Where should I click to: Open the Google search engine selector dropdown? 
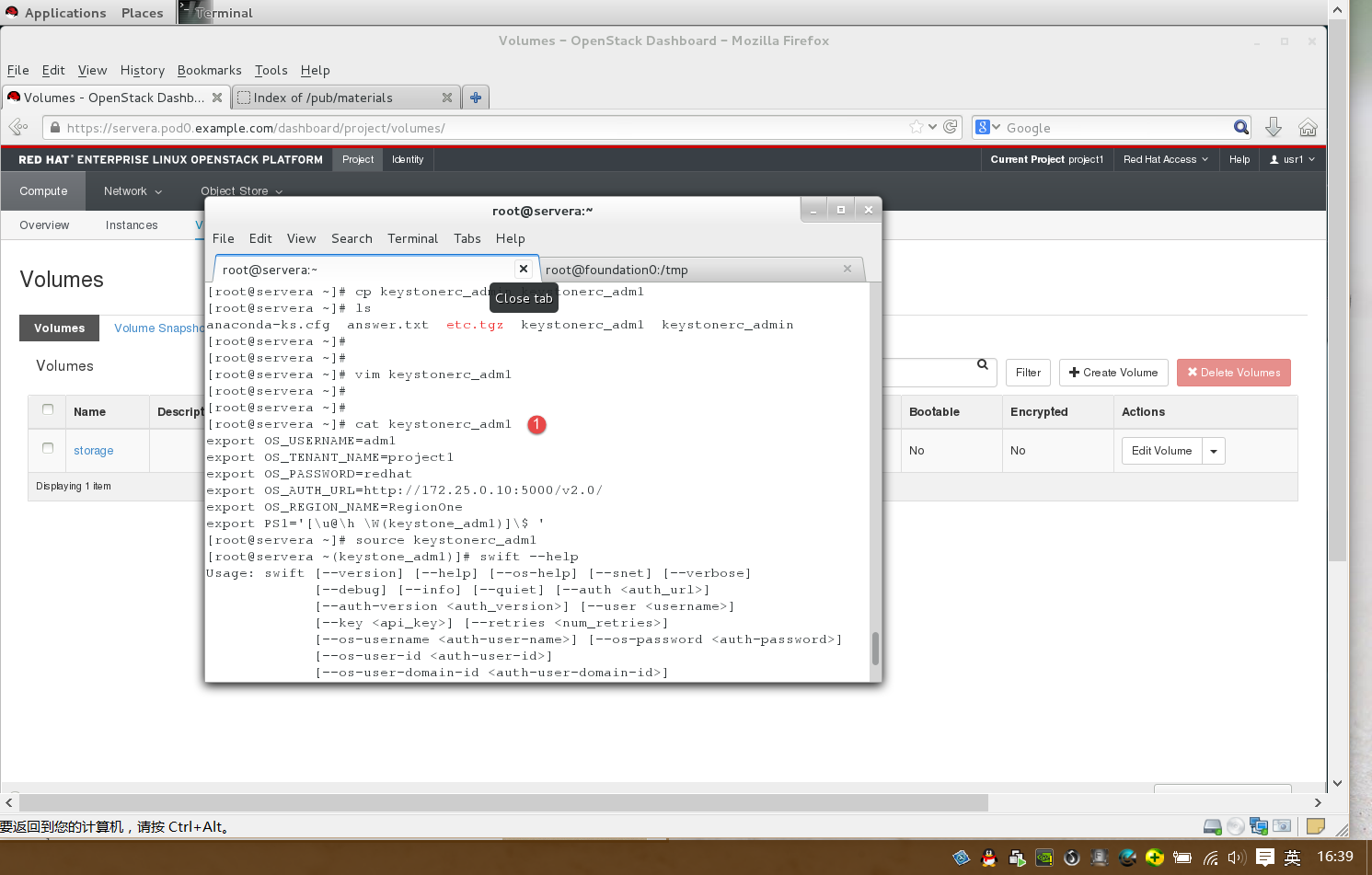(988, 127)
